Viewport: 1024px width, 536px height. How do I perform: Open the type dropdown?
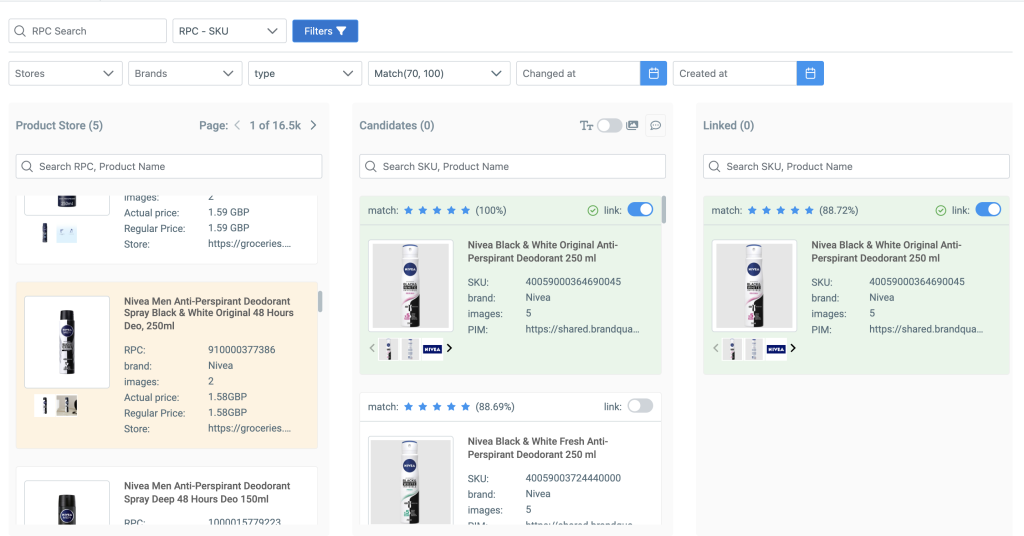(305, 73)
